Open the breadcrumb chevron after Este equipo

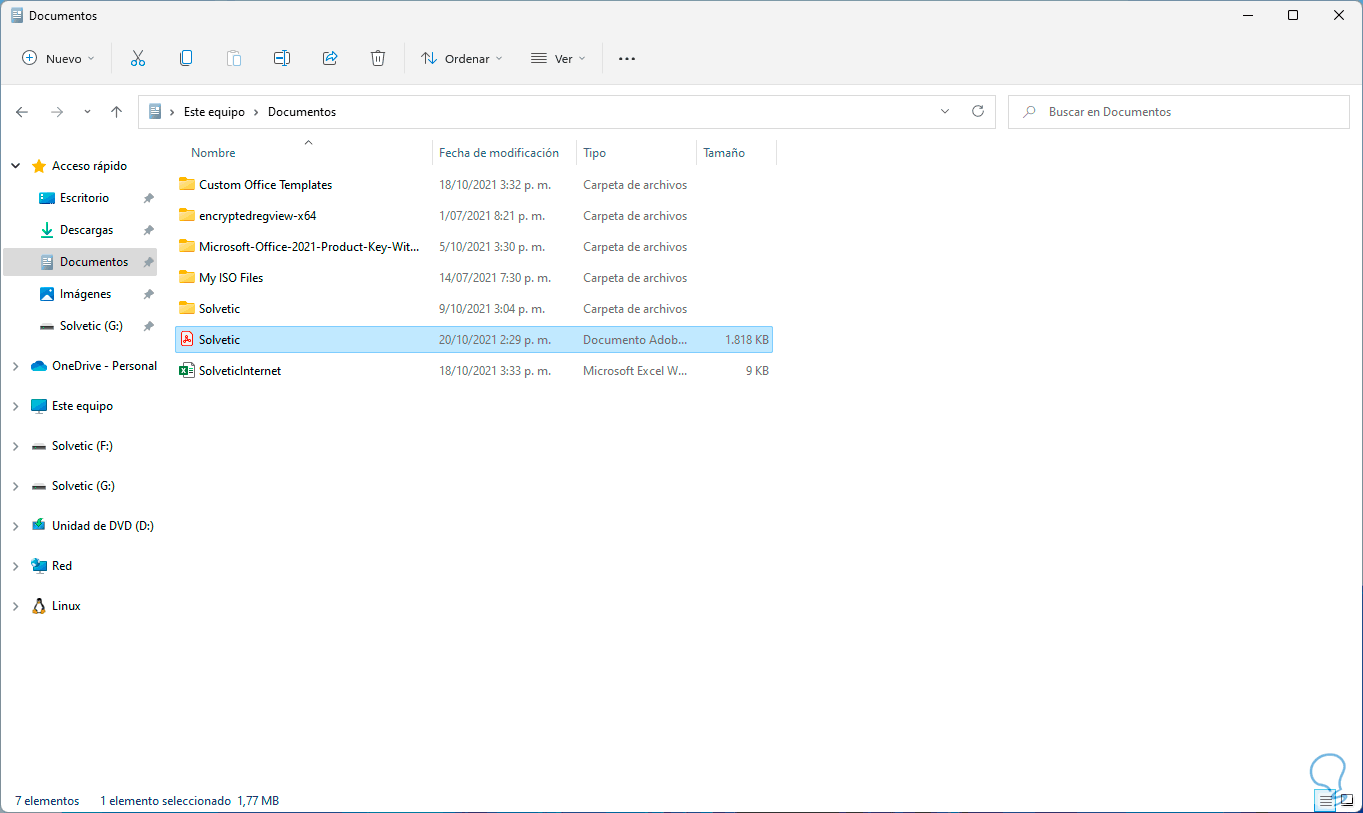(x=257, y=112)
